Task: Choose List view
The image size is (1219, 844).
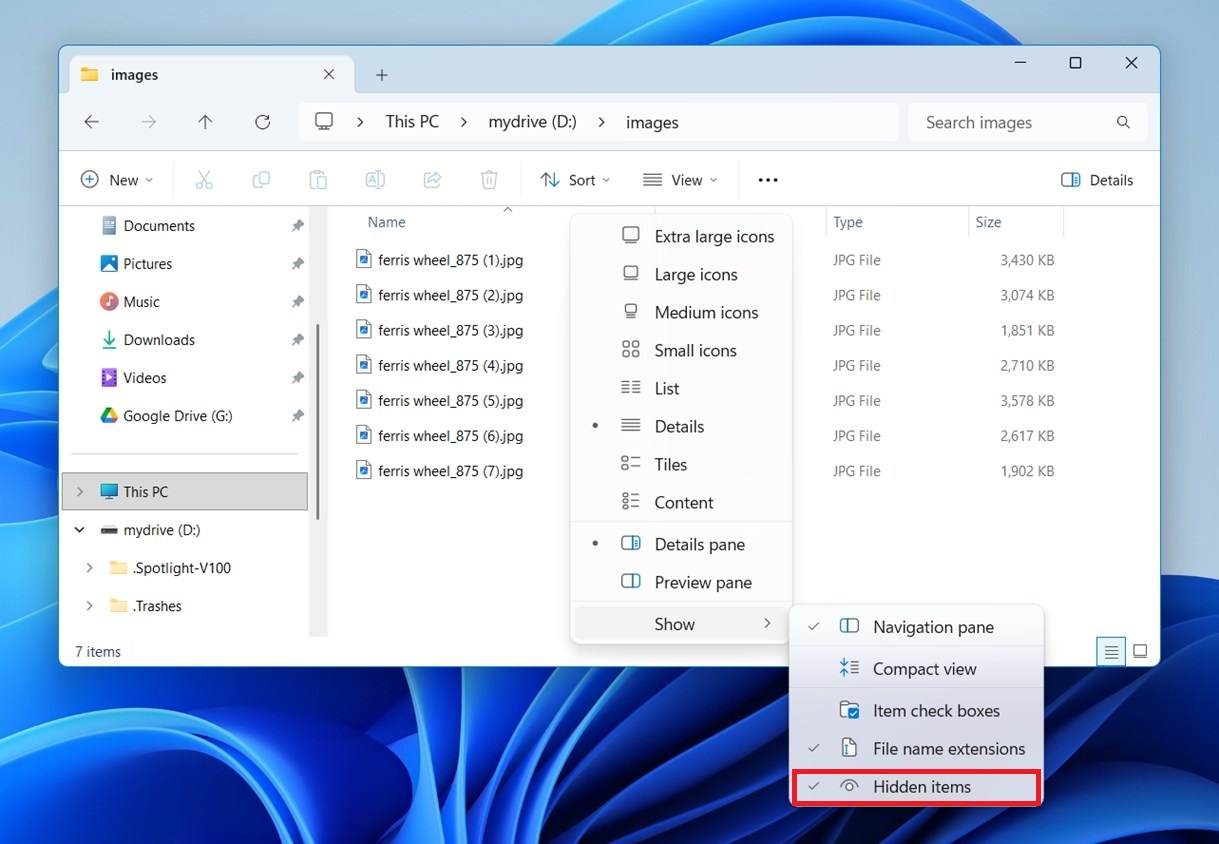Action: coord(681,388)
